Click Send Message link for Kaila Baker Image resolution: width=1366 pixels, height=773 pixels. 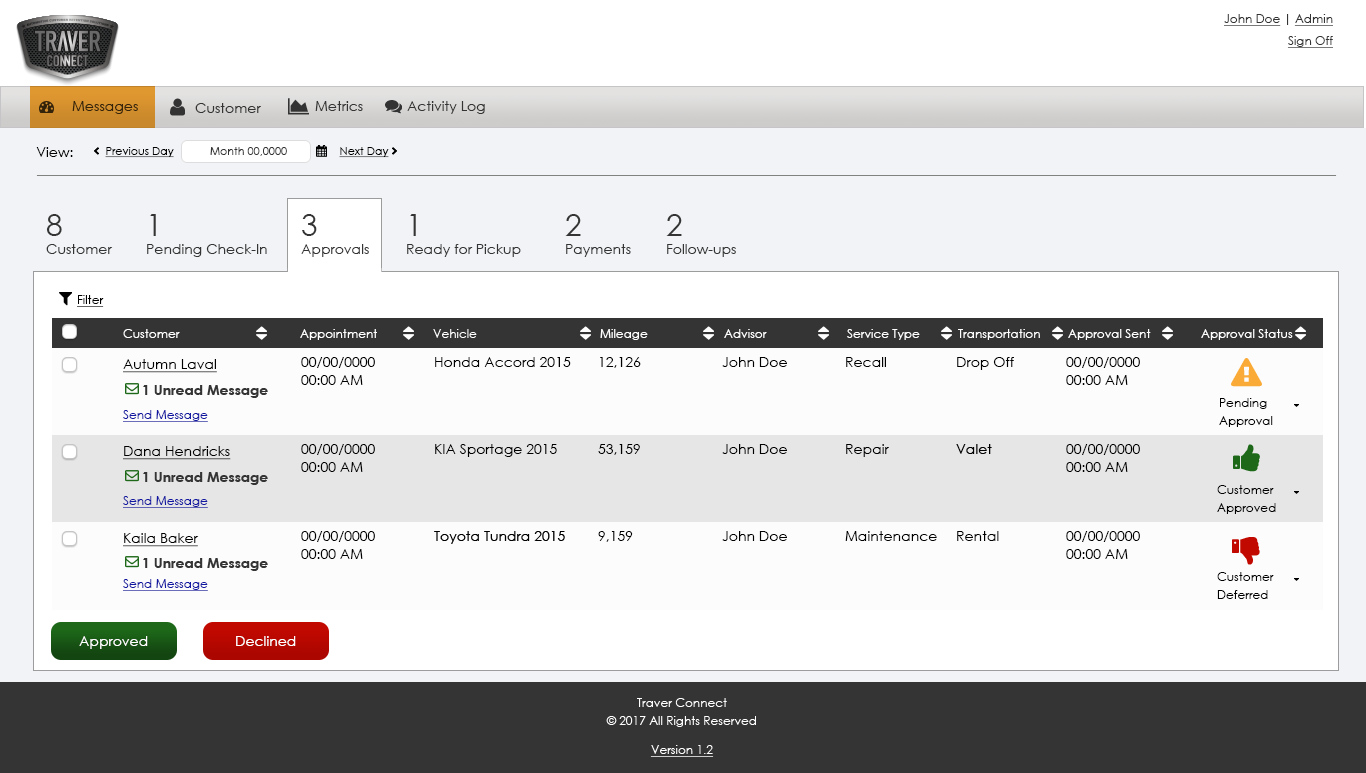tap(165, 584)
